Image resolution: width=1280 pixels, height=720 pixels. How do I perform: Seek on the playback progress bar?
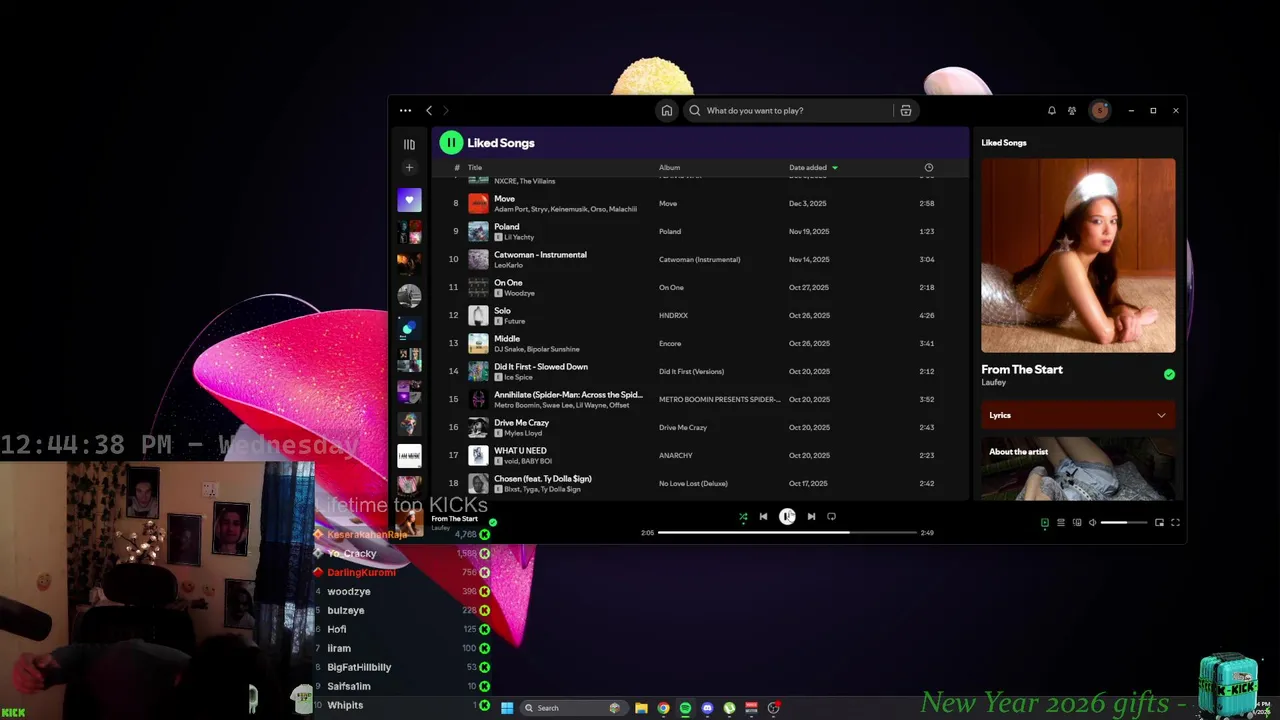pos(787,533)
